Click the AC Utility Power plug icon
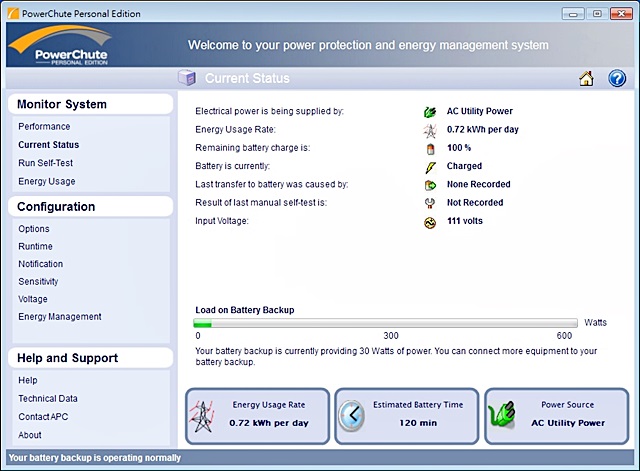Image resolution: width=640 pixels, height=471 pixels. click(x=430, y=111)
